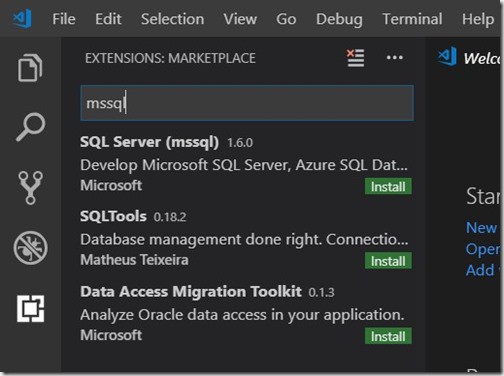
Task: Open the View menu
Action: pyautogui.click(x=240, y=19)
